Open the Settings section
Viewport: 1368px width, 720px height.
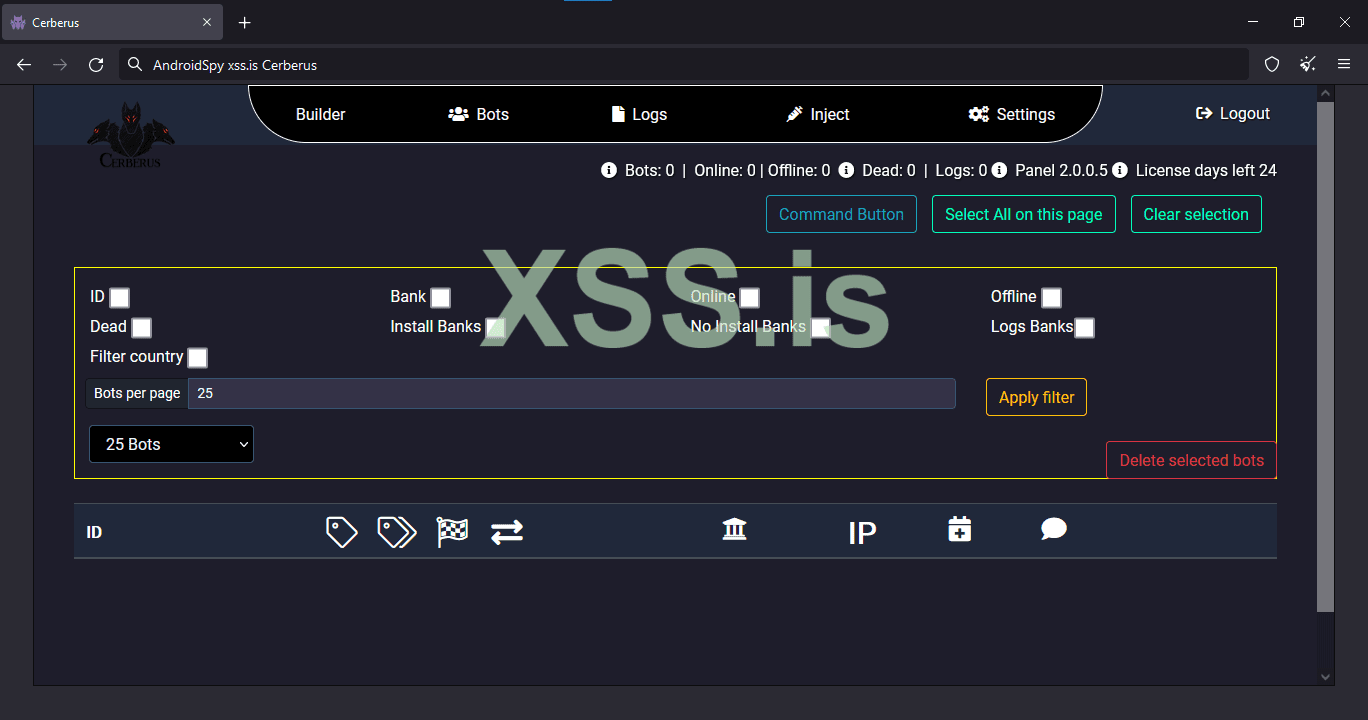tap(1012, 114)
